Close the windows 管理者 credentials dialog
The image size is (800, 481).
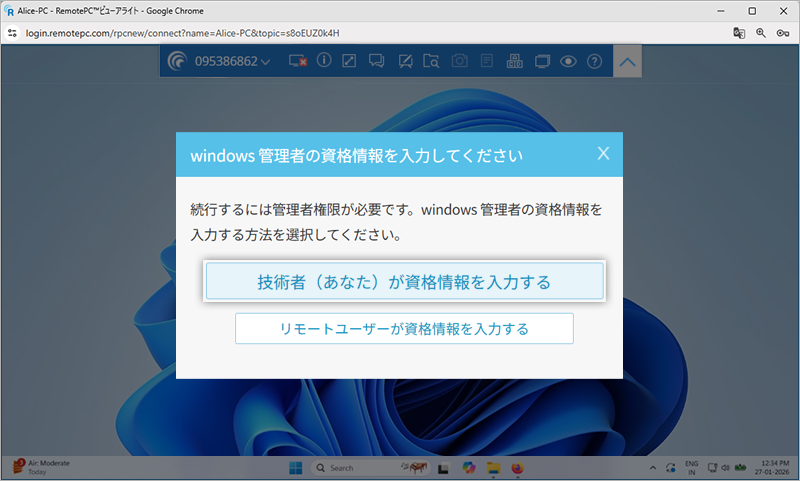[x=603, y=154]
